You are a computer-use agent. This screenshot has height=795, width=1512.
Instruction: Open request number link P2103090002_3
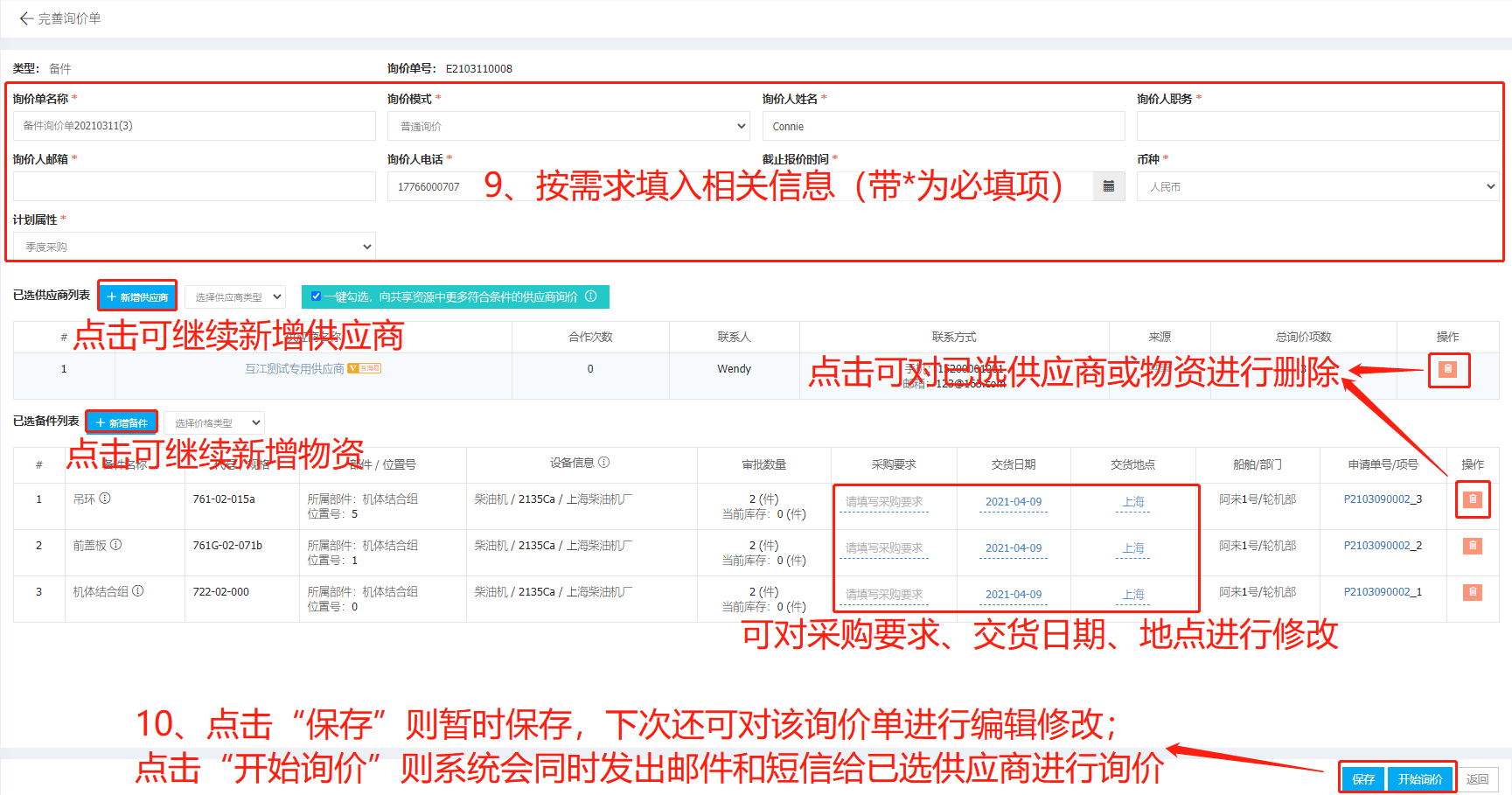(x=1383, y=499)
